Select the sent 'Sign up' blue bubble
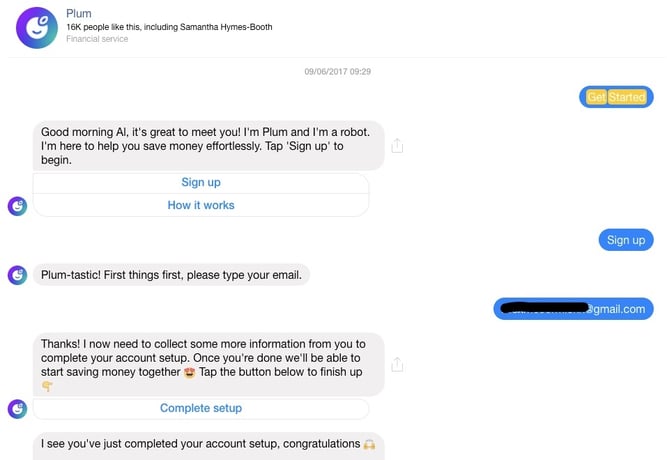 626,240
